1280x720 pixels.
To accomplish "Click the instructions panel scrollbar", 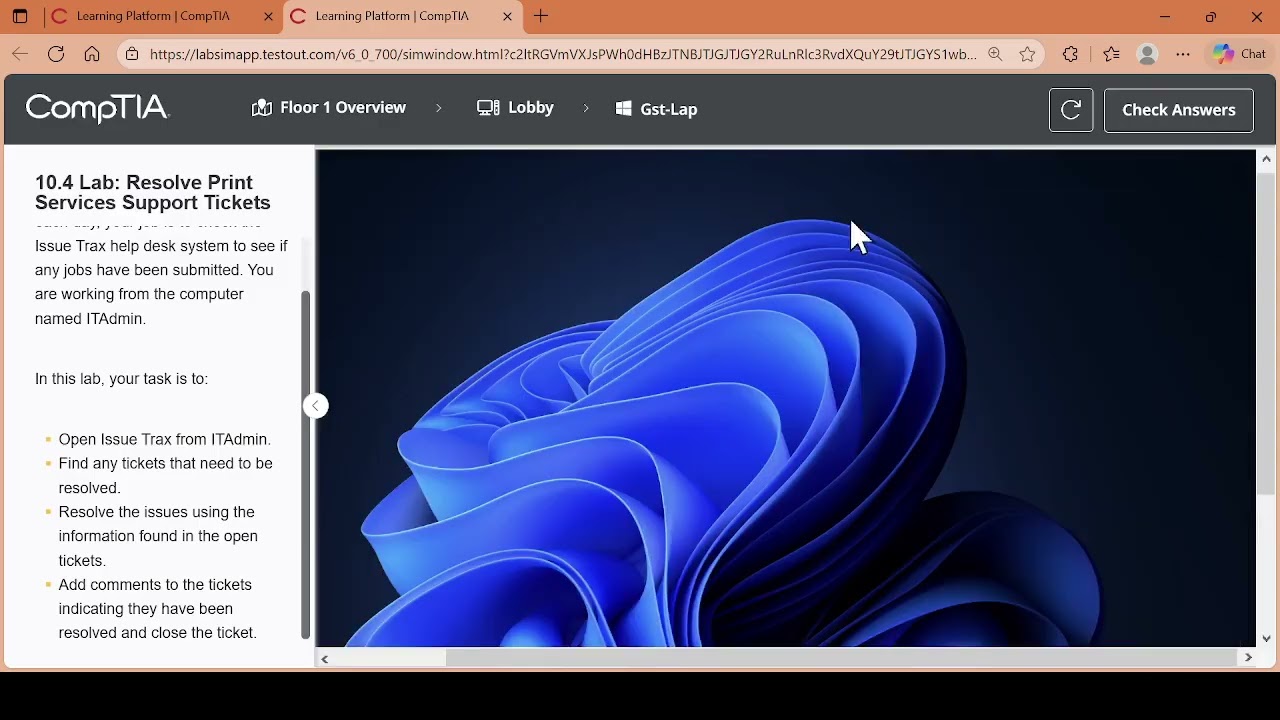I will point(305,465).
